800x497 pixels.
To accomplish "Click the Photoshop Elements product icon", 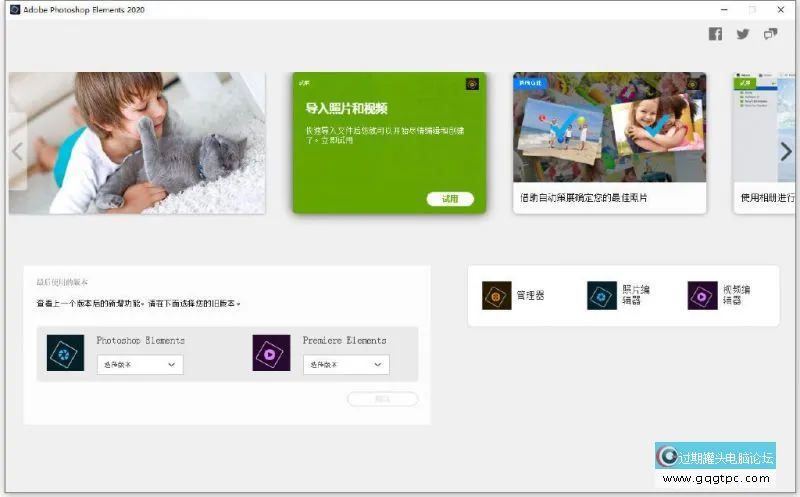I will tap(65, 353).
